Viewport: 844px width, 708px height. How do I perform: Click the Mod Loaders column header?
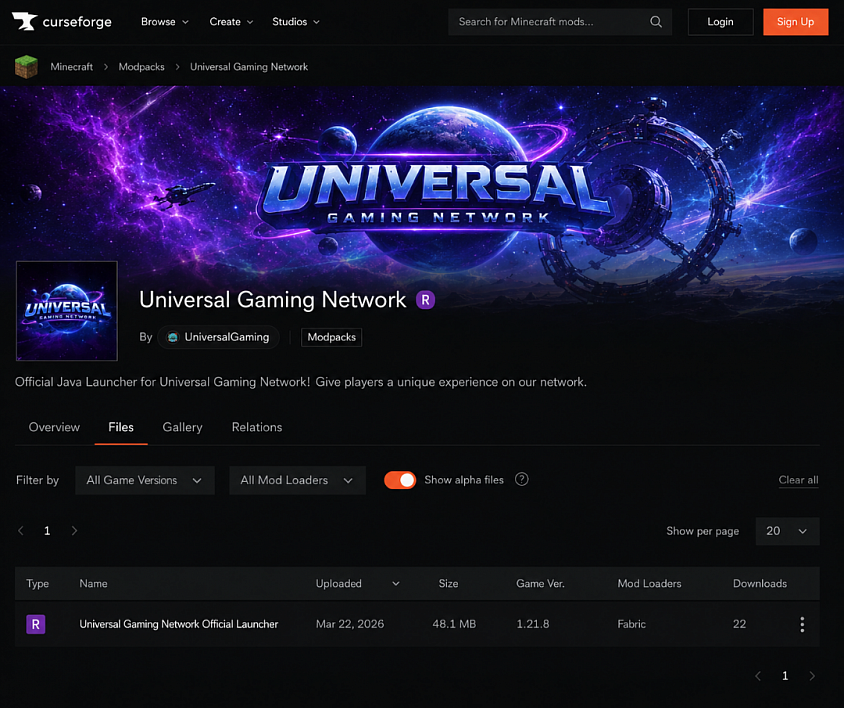coord(649,584)
